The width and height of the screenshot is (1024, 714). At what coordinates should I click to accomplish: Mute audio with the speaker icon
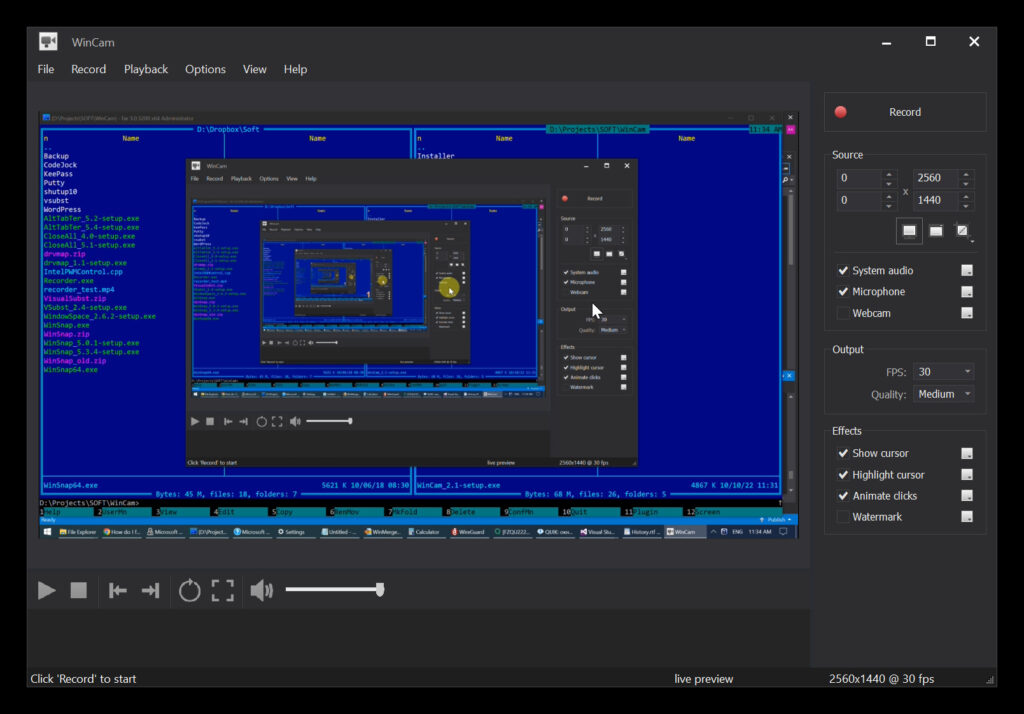click(262, 591)
